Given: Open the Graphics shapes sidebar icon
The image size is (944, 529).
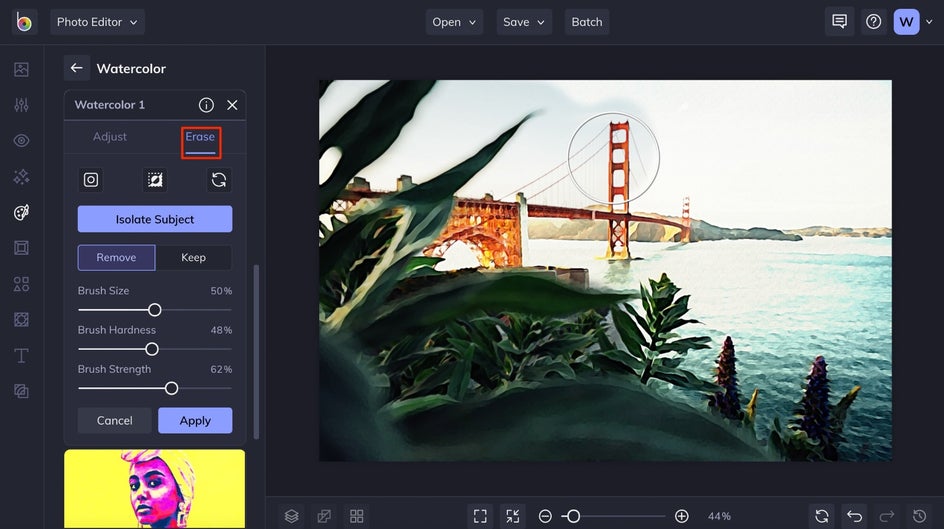Looking at the screenshot, I should point(21,283).
